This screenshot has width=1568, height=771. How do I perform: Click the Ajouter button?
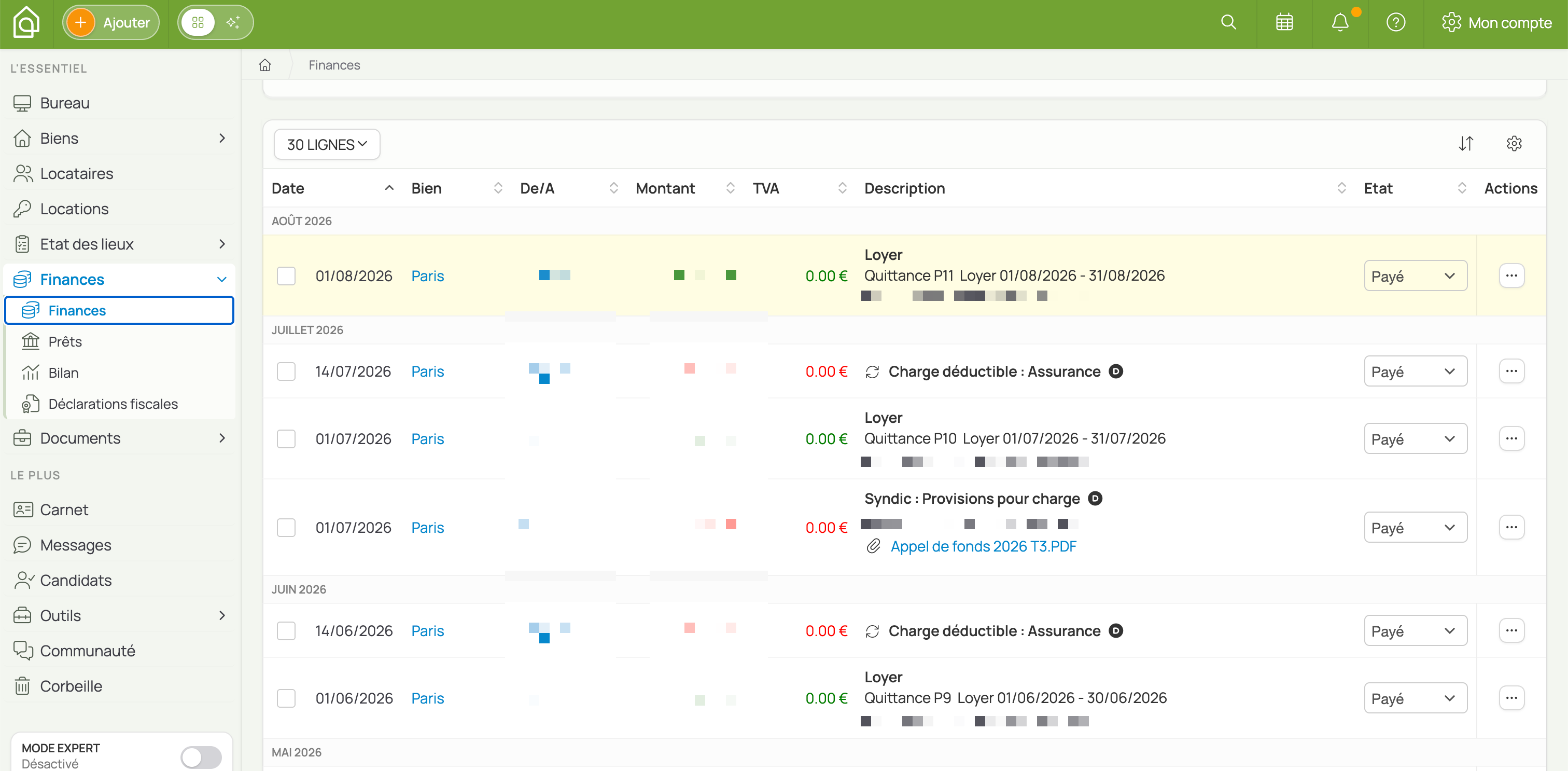111,22
